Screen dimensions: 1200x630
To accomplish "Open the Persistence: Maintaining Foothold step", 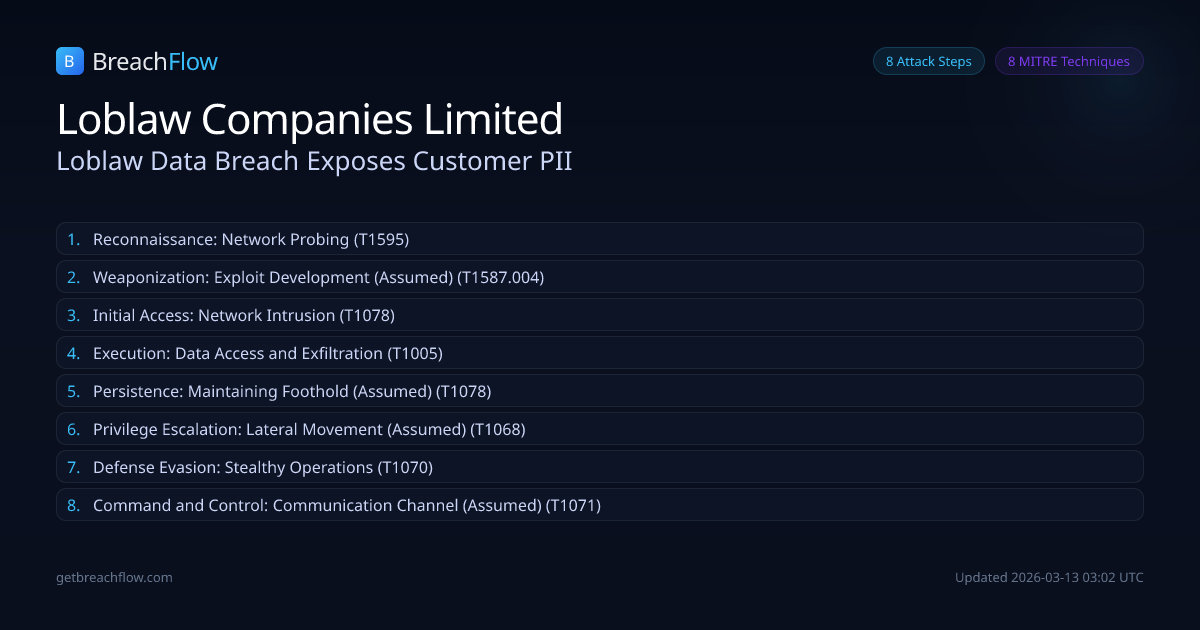I will click(291, 391).
